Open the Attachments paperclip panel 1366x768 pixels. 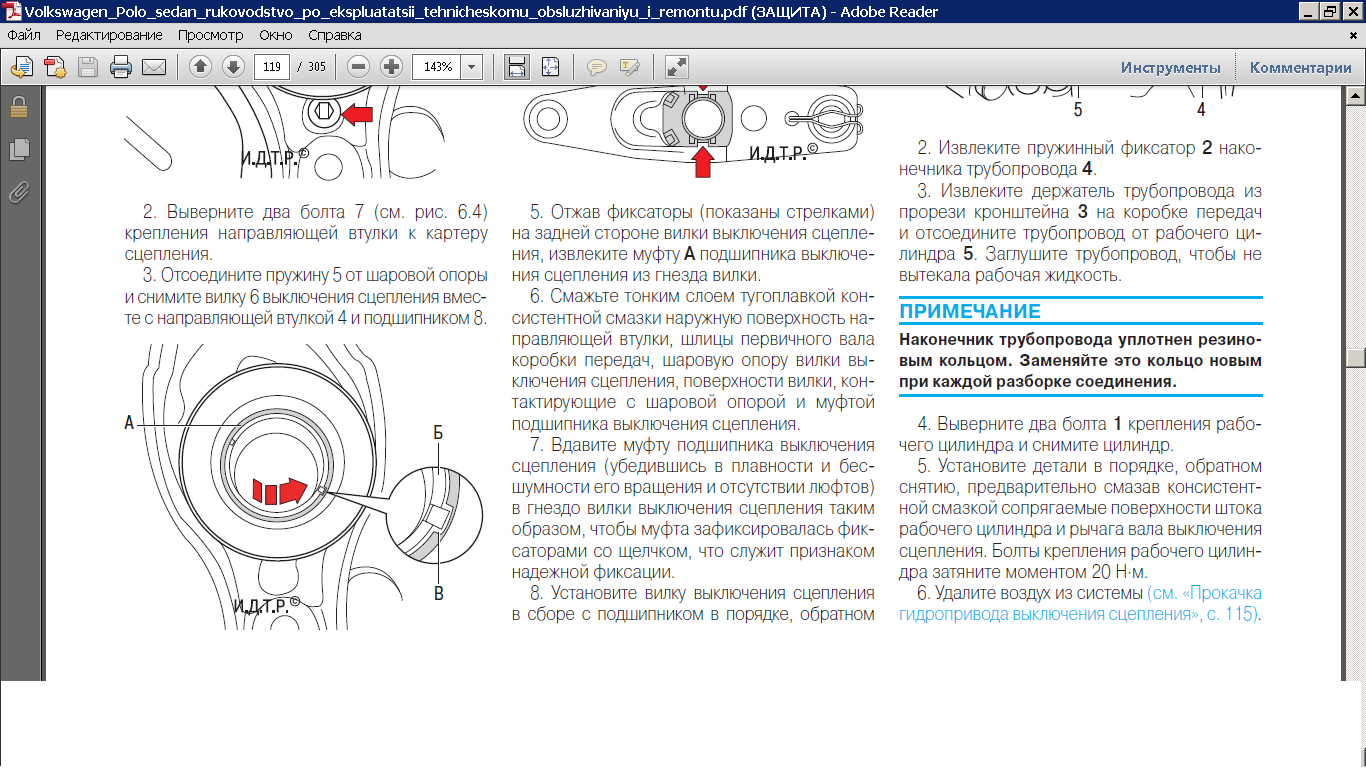[x=19, y=192]
